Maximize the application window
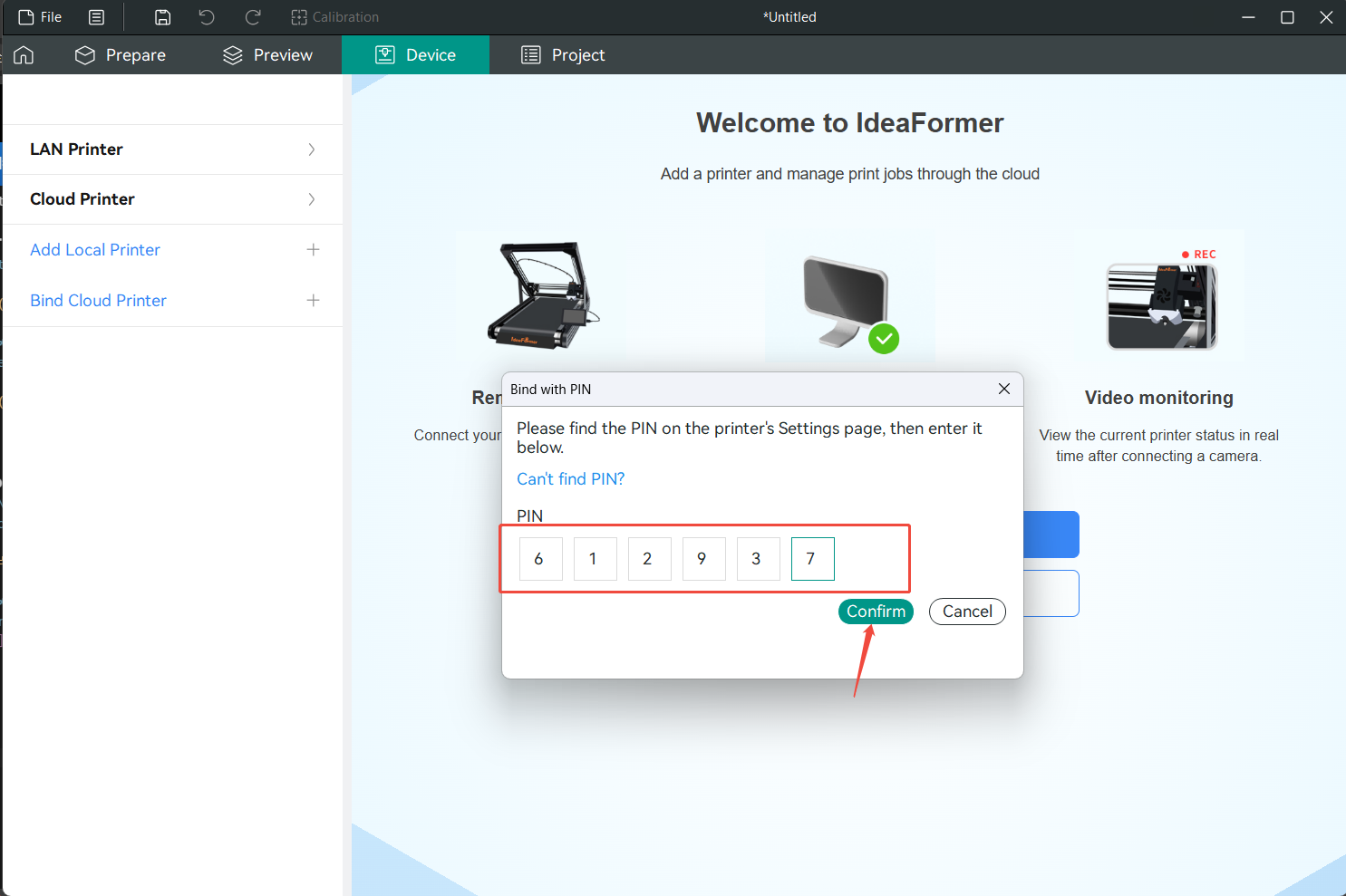Screen dimensions: 1346x896 pos(1287,17)
